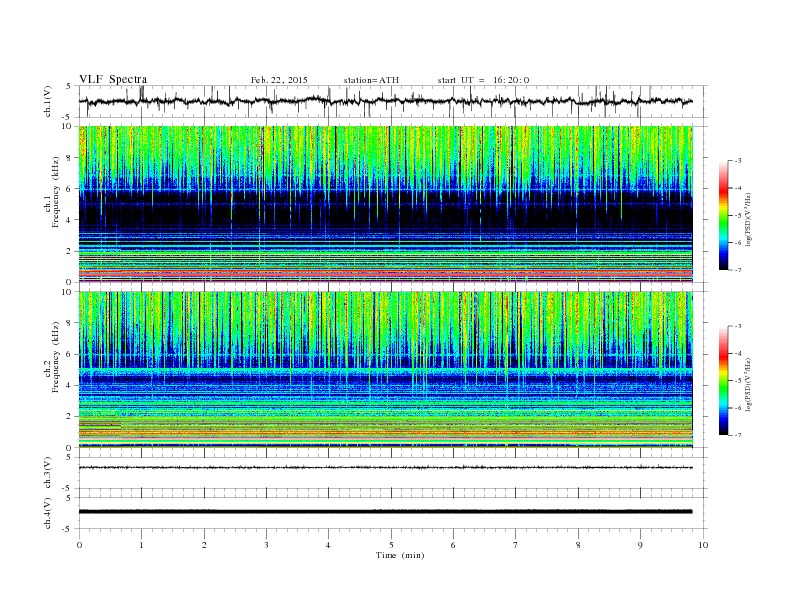The image size is (792, 612).
Task: Click the "Time (min)" x-axis title
Action: point(400,555)
